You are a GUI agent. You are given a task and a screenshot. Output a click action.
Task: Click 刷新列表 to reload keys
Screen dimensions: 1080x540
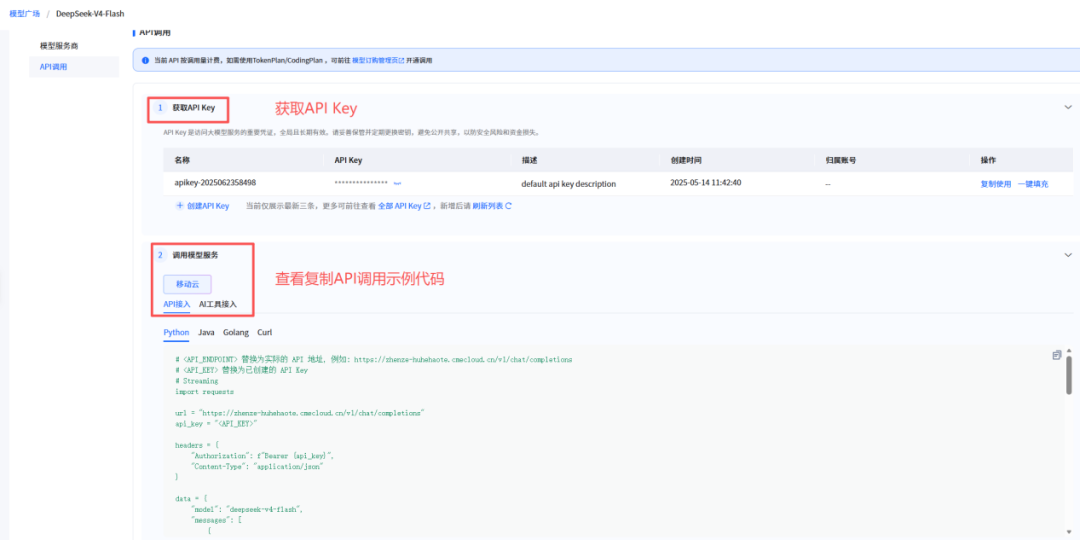point(492,206)
